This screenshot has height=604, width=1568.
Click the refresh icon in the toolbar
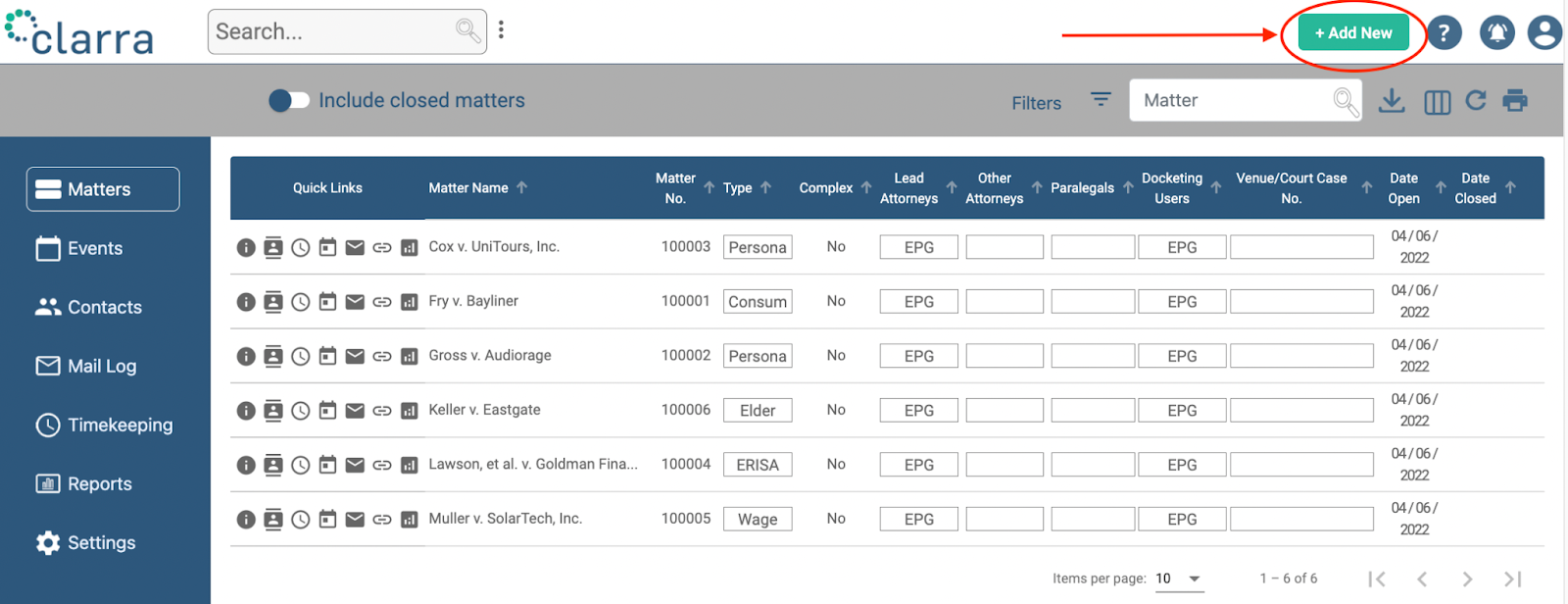tap(1476, 100)
